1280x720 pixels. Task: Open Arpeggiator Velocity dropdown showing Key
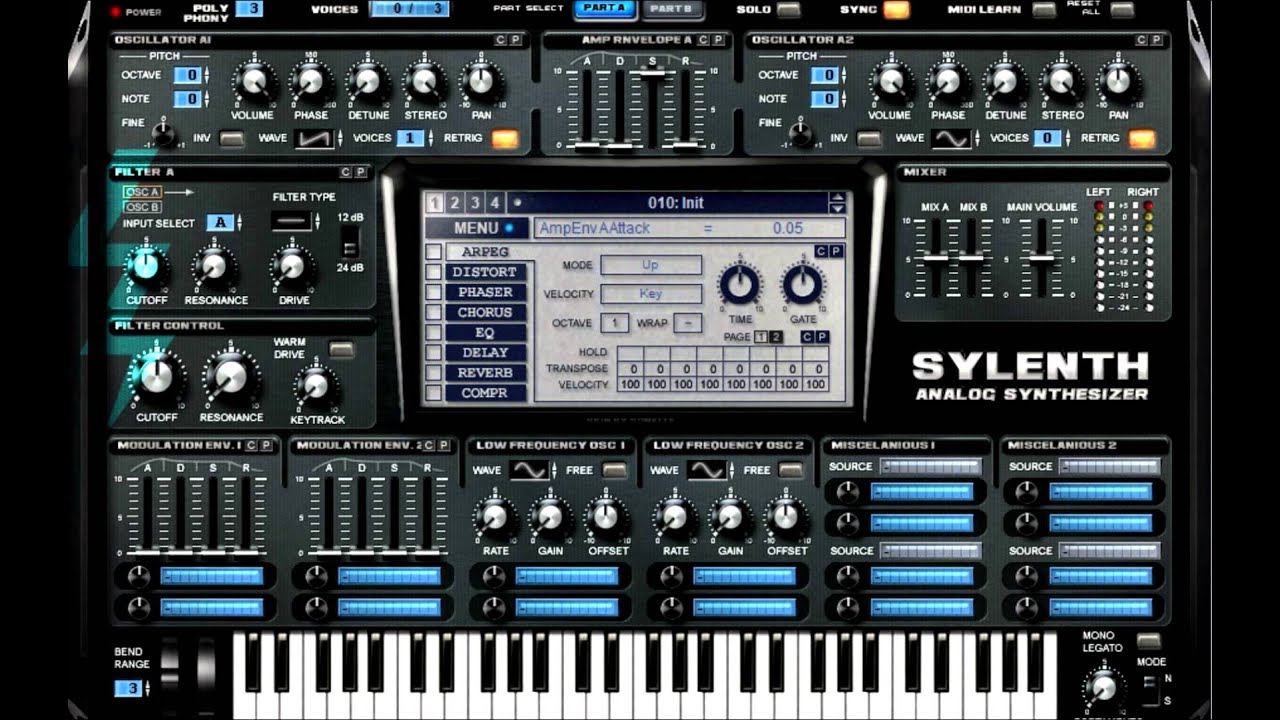(651, 294)
